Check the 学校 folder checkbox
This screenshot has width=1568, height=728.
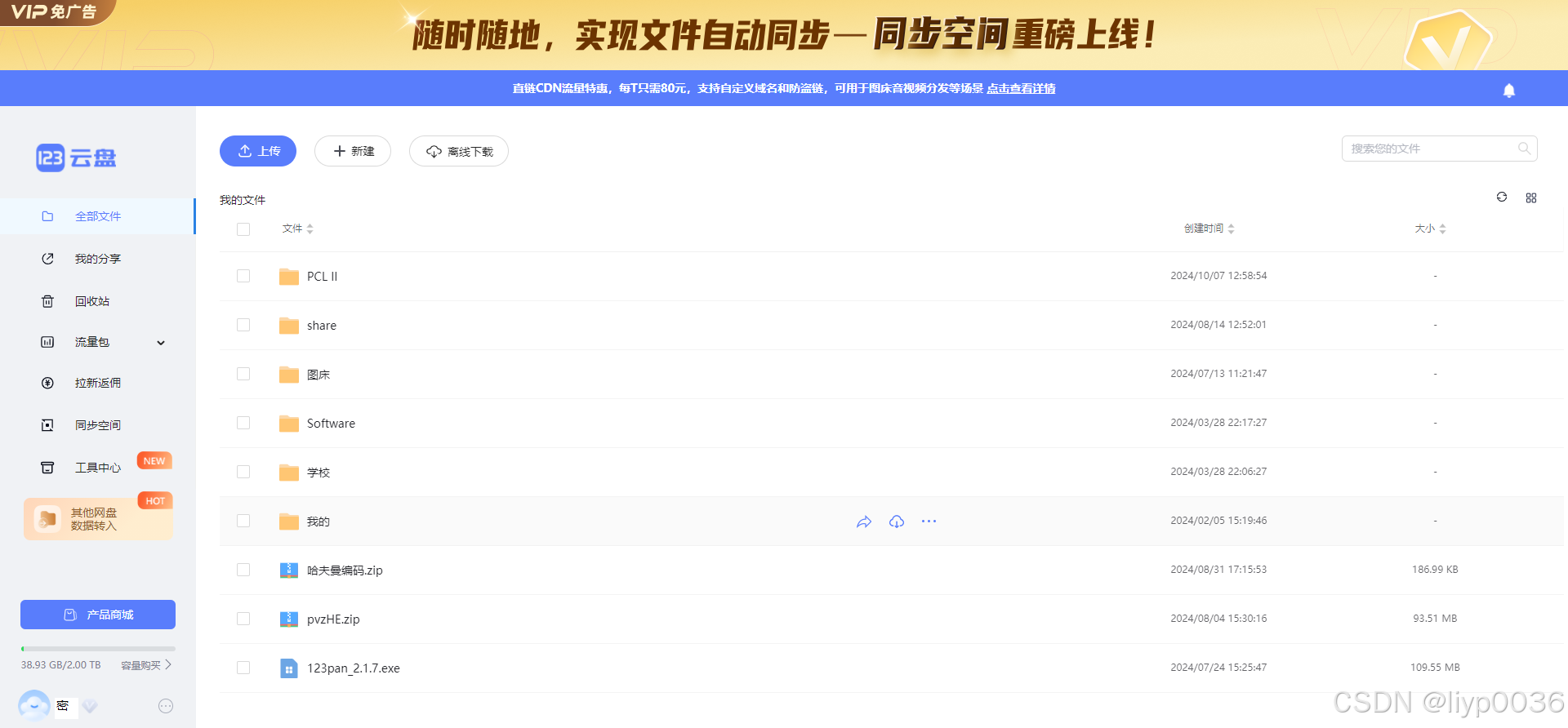[x=243, y=472]
